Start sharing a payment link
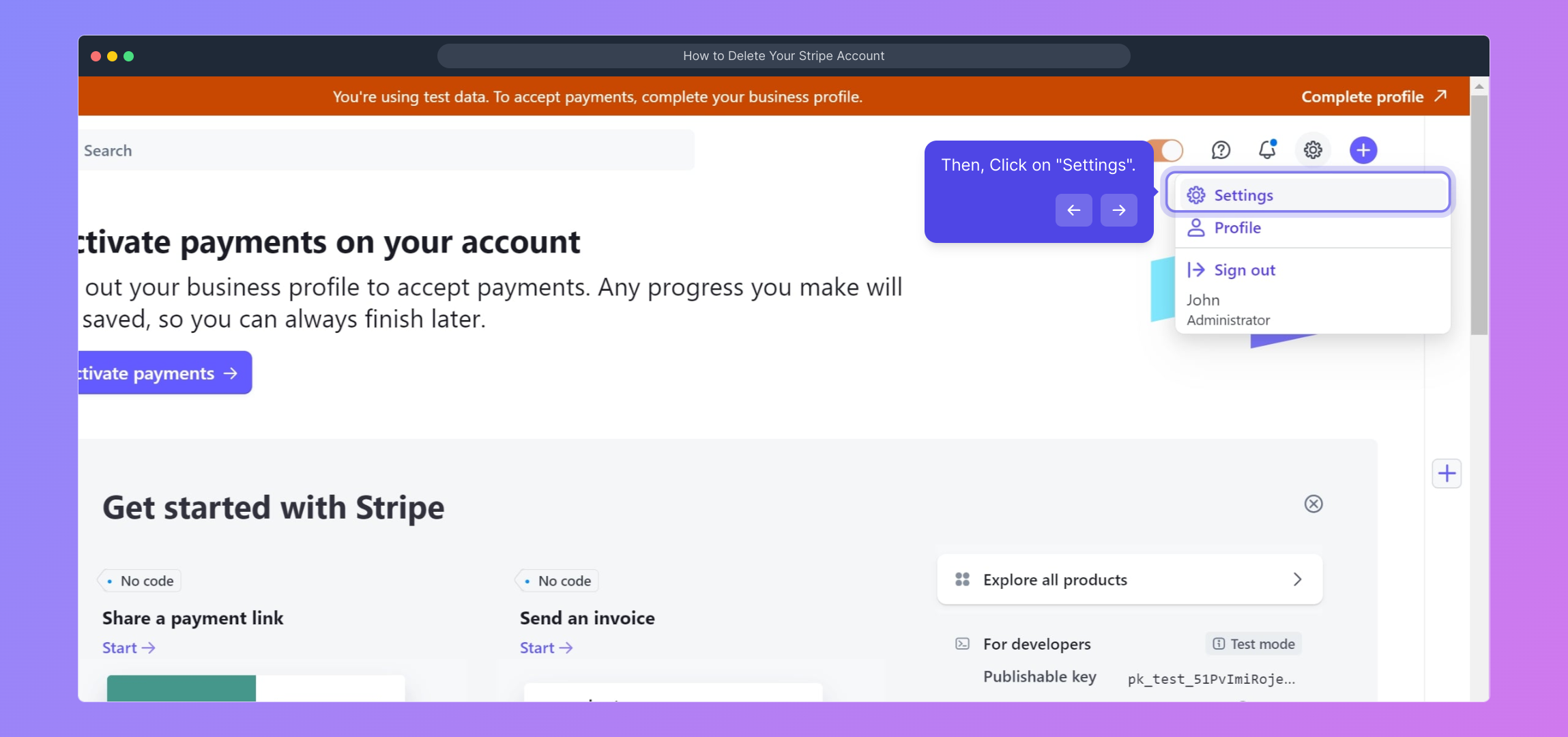 point(128,648)
